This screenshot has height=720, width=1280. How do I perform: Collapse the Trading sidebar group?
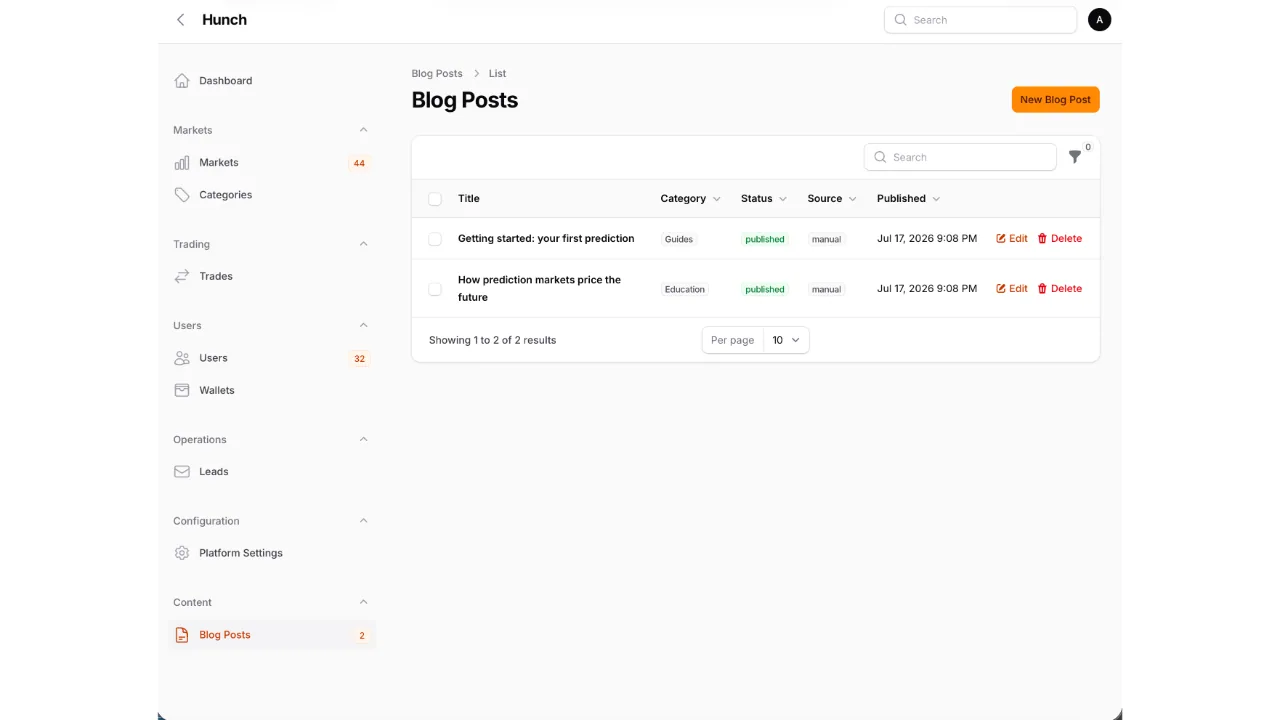(363, 244)
